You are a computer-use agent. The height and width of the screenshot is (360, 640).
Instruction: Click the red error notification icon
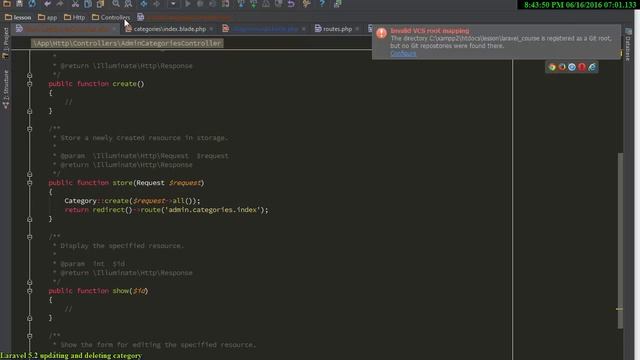(381, 33)
